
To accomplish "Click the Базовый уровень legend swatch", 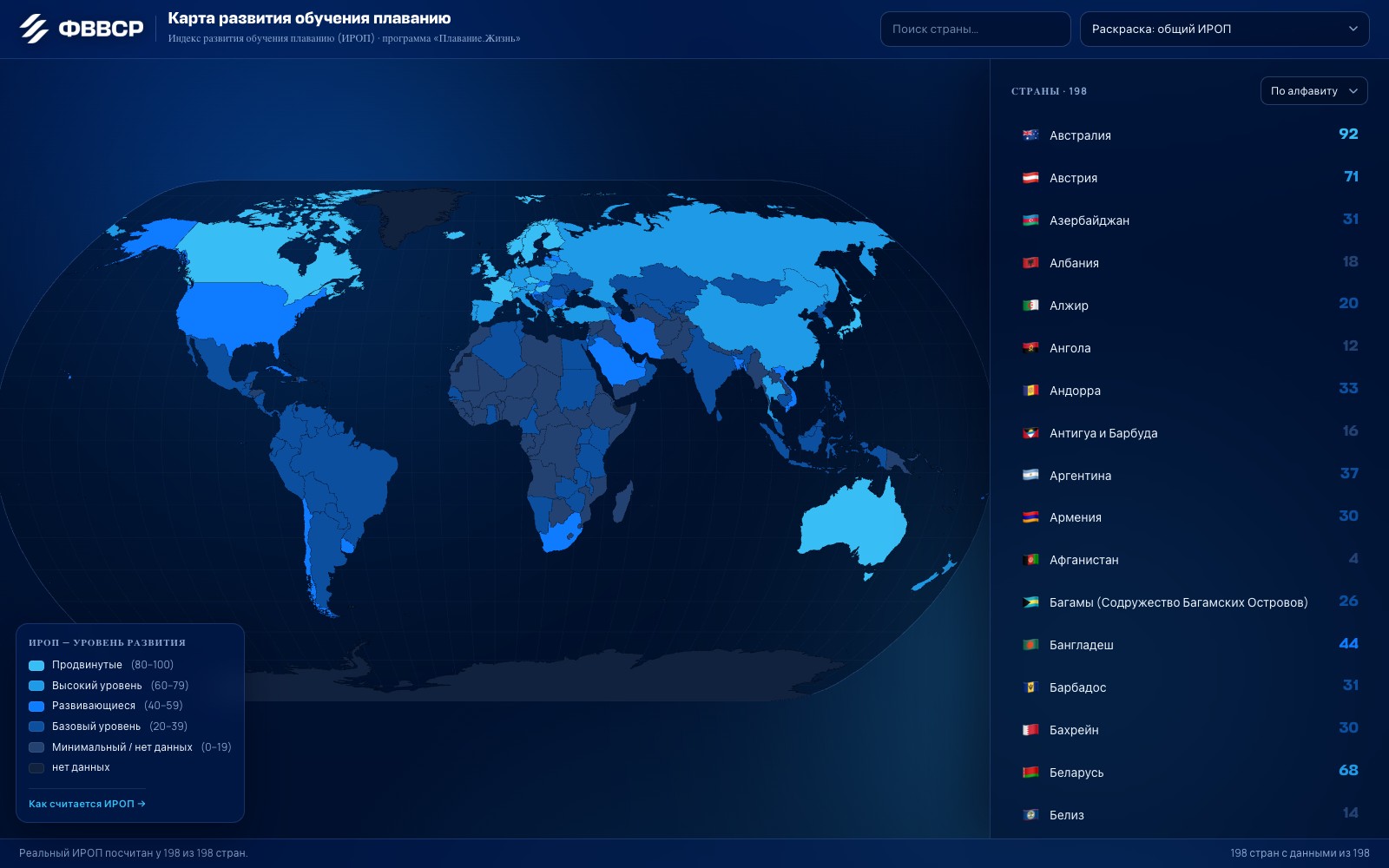I will pos(36,727).
